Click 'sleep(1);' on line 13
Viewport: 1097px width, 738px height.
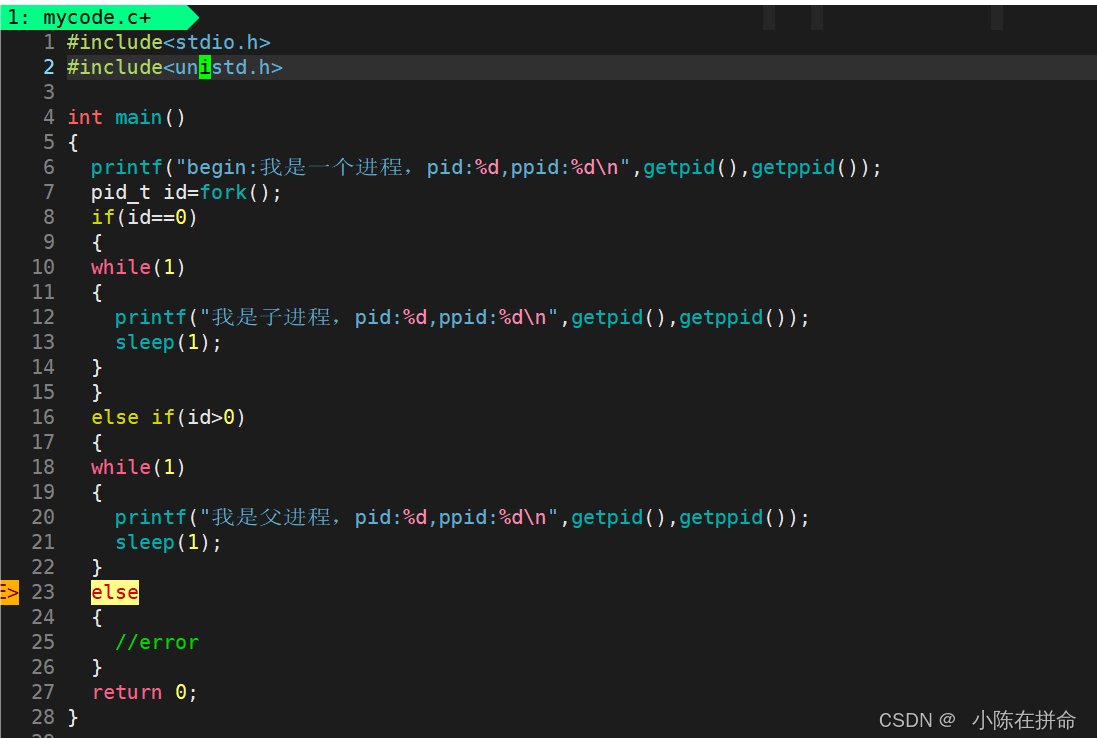[x=168, y=343]
